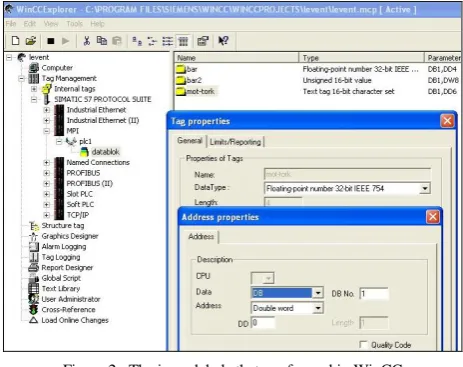Viewport: 463px width, 367px height.
Task: Open the Tools menu
Action: 74,24
